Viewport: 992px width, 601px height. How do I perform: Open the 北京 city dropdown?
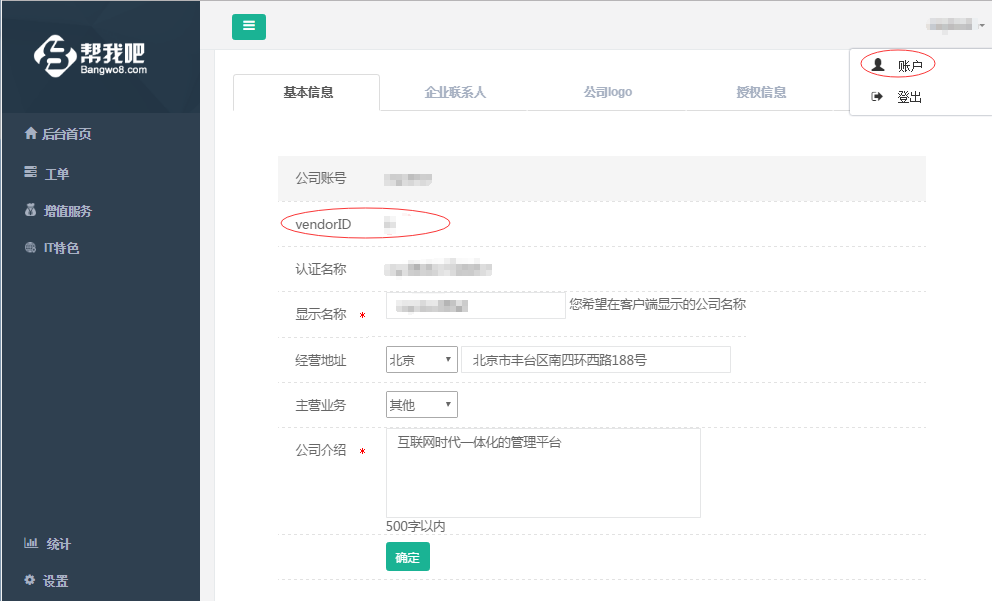(x=421, y=360)
